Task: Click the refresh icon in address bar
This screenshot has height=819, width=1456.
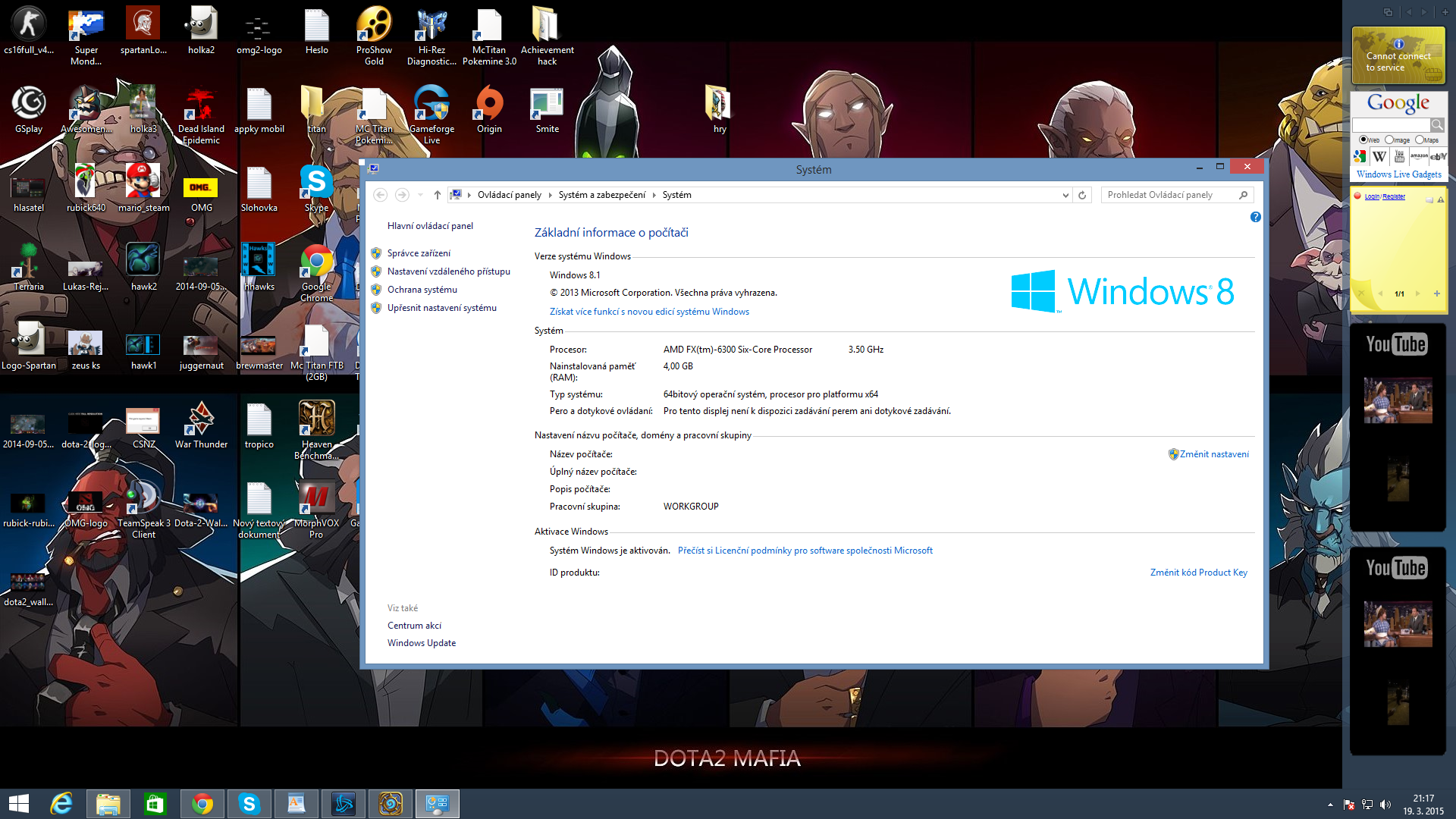Action: point(1082,195)
